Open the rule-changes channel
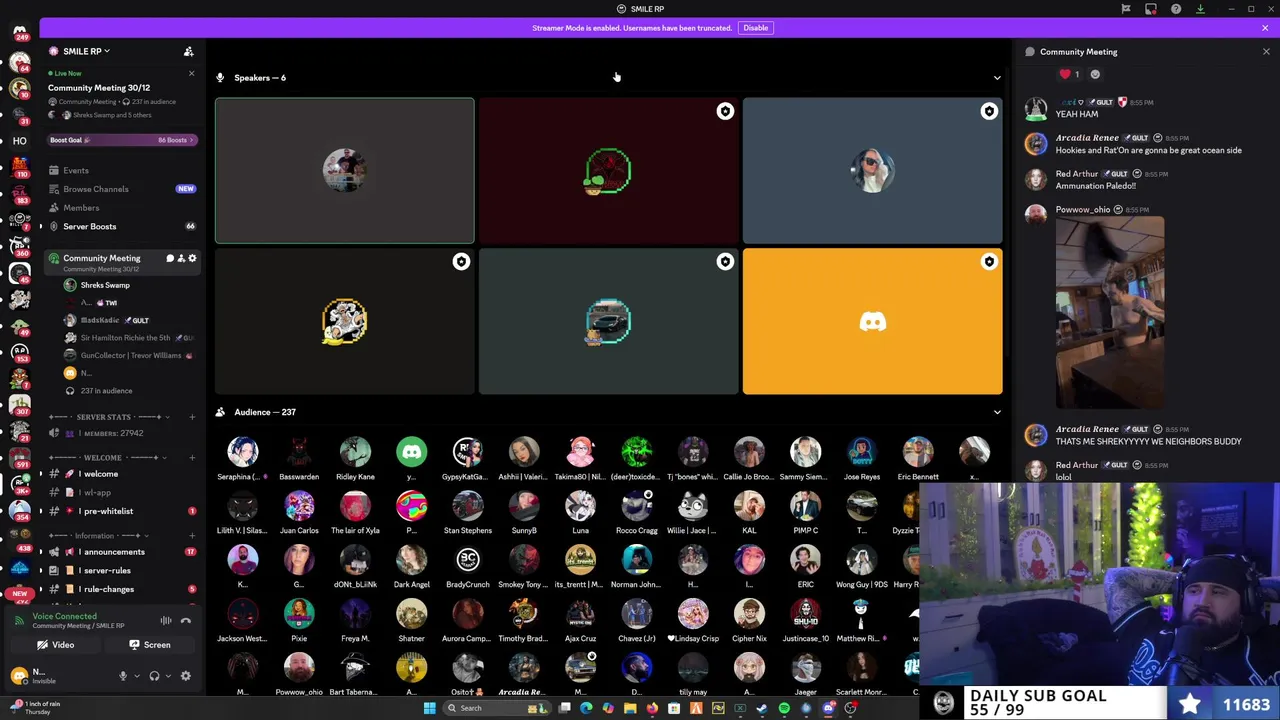This screenshot has width=1280, height=720. (108, 589)
